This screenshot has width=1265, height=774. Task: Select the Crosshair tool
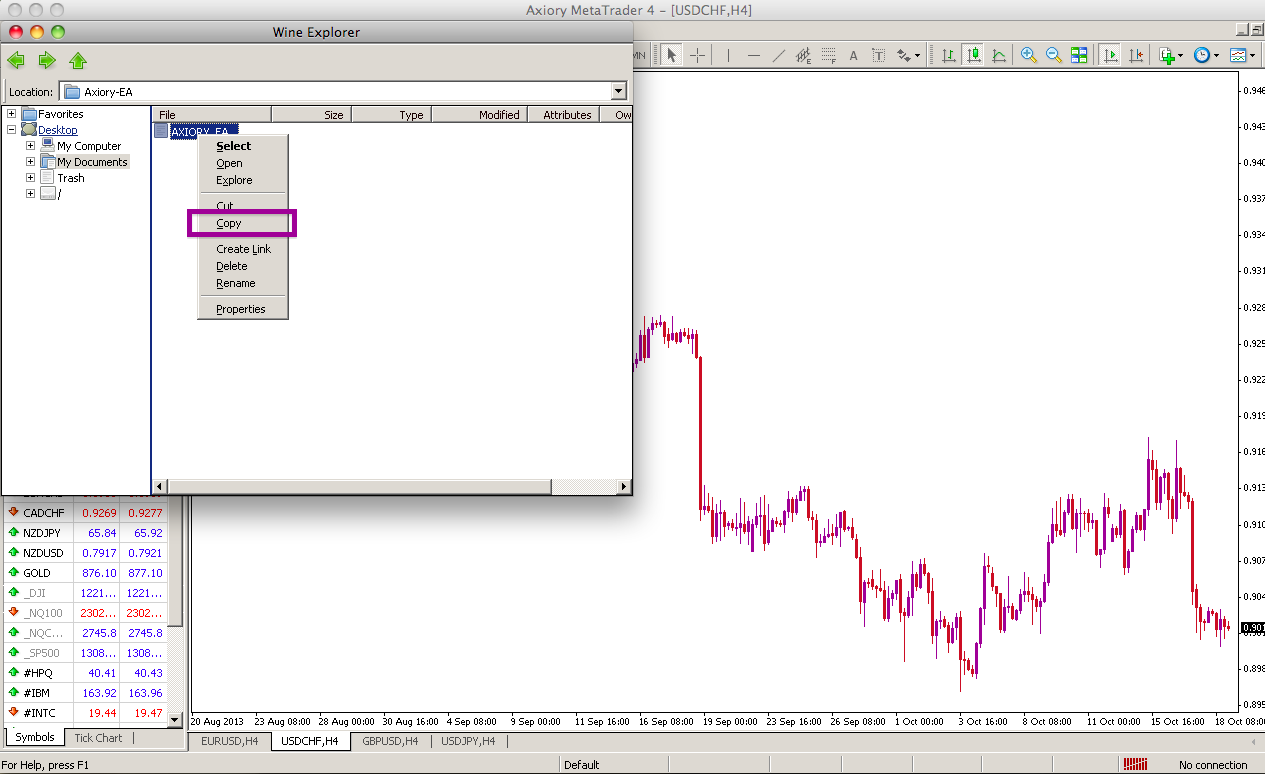(x=698, y=55)
